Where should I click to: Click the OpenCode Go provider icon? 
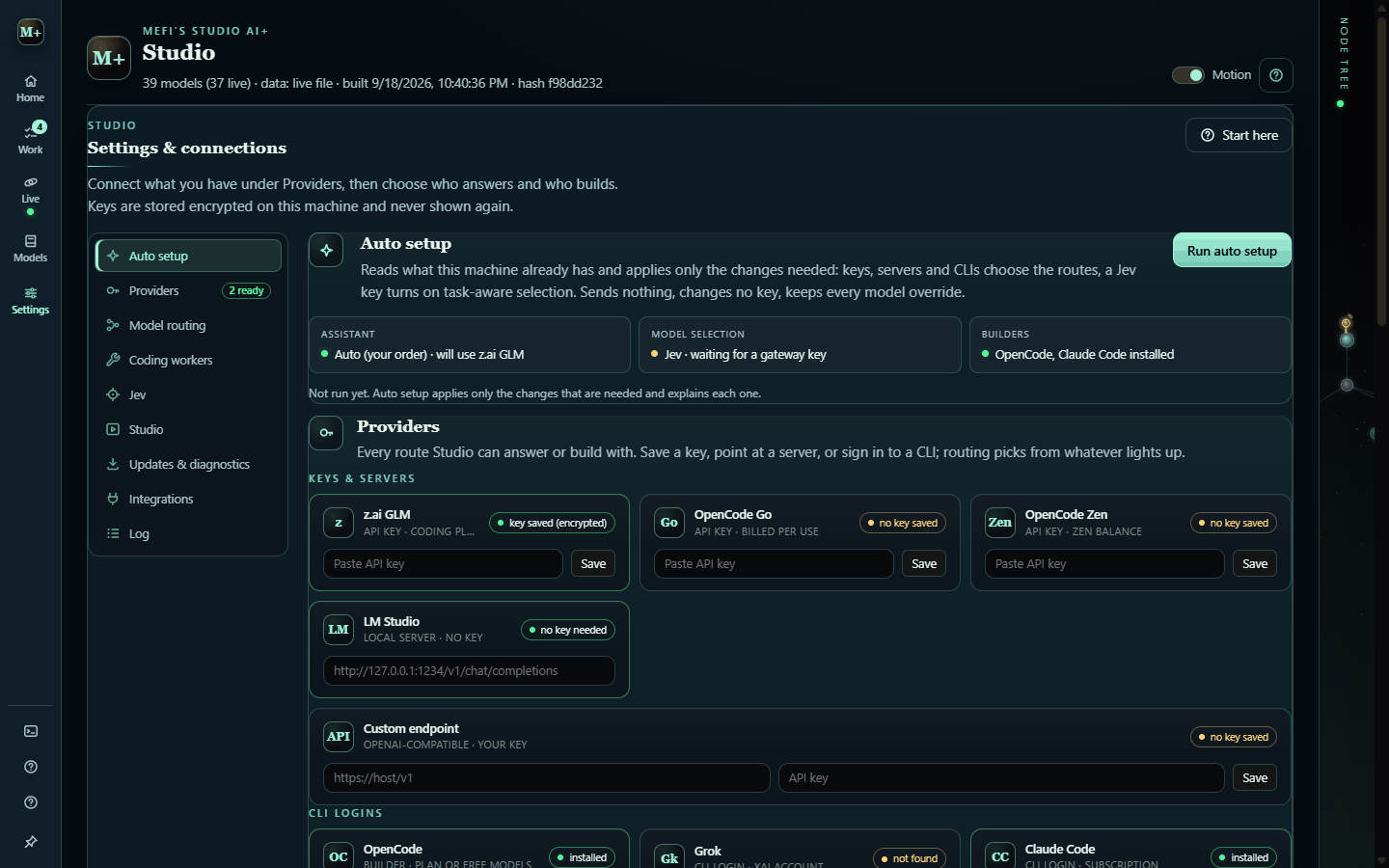pyautogui.click(x=669, y=523)
